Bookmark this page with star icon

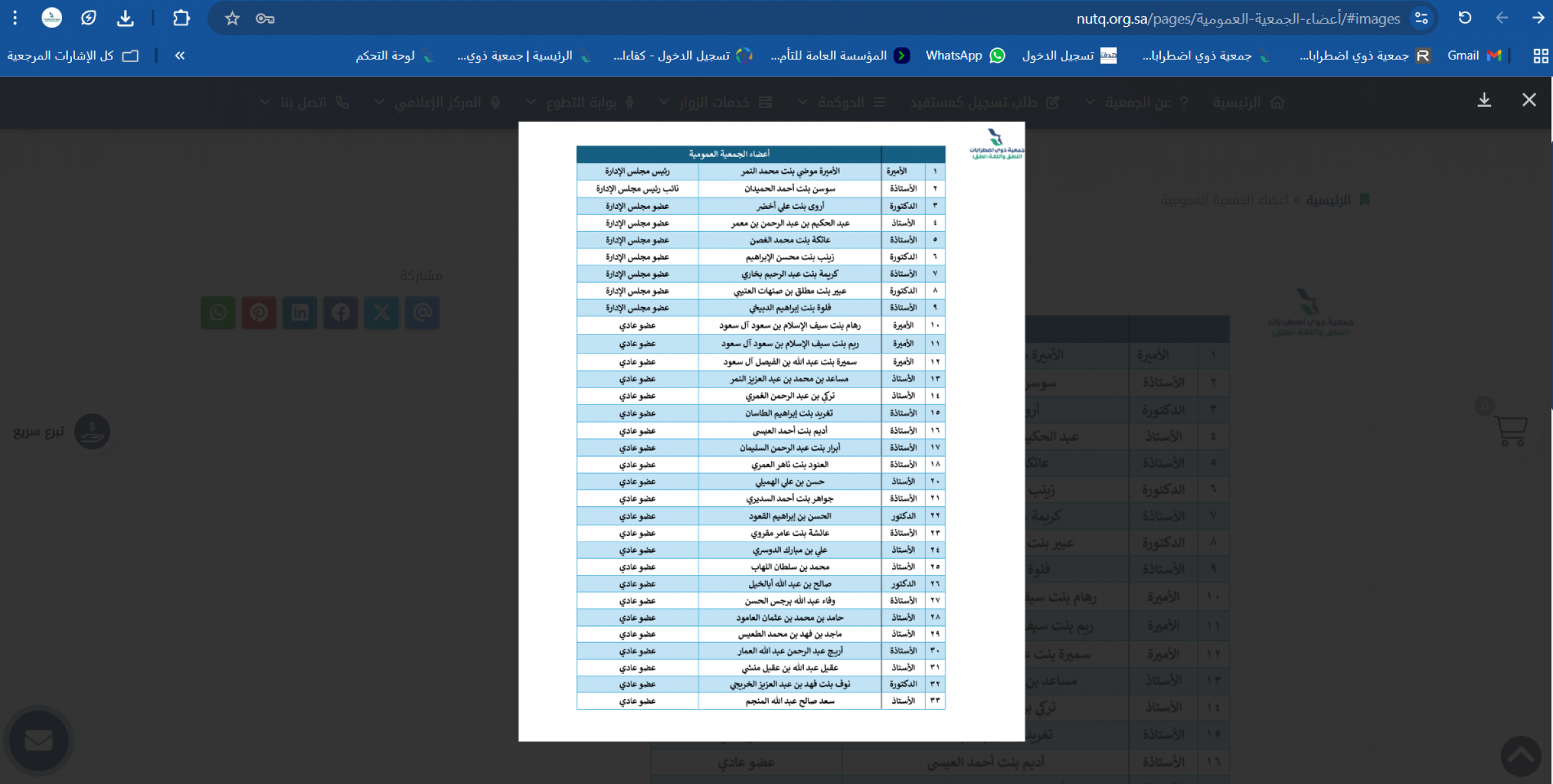point(232,18)
